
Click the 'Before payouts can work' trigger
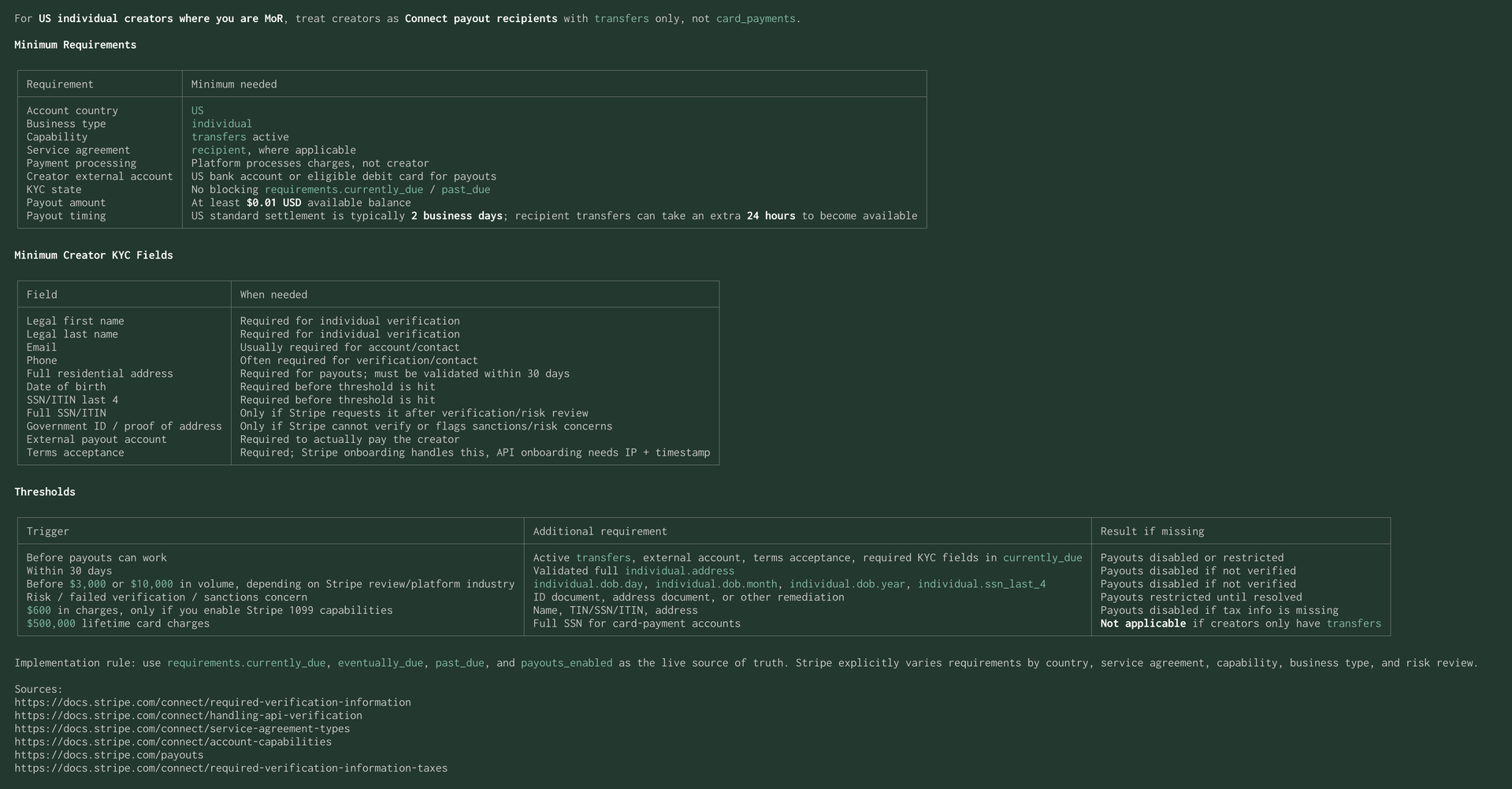(x=97, y=558)
